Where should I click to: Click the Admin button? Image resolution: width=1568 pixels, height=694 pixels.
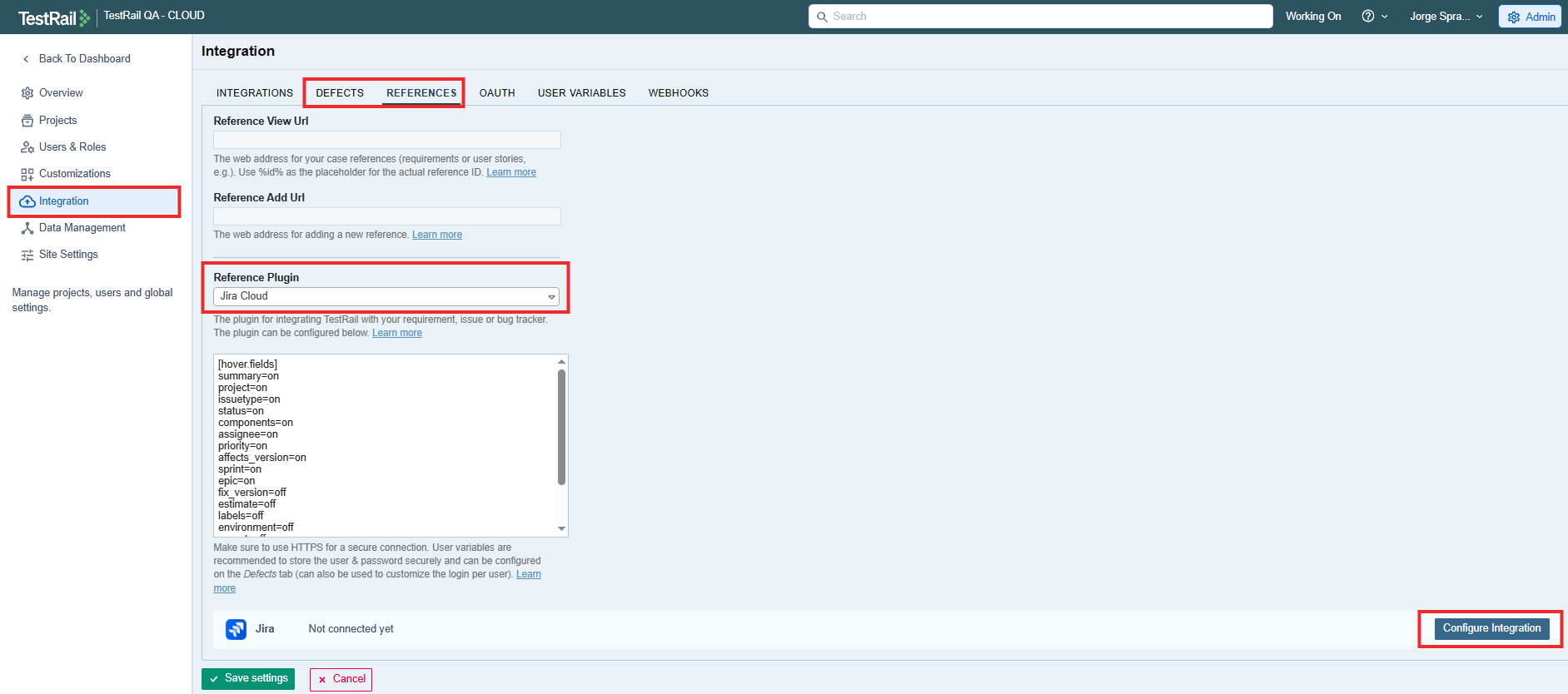pyautogui.click(x=1530, y=17)
